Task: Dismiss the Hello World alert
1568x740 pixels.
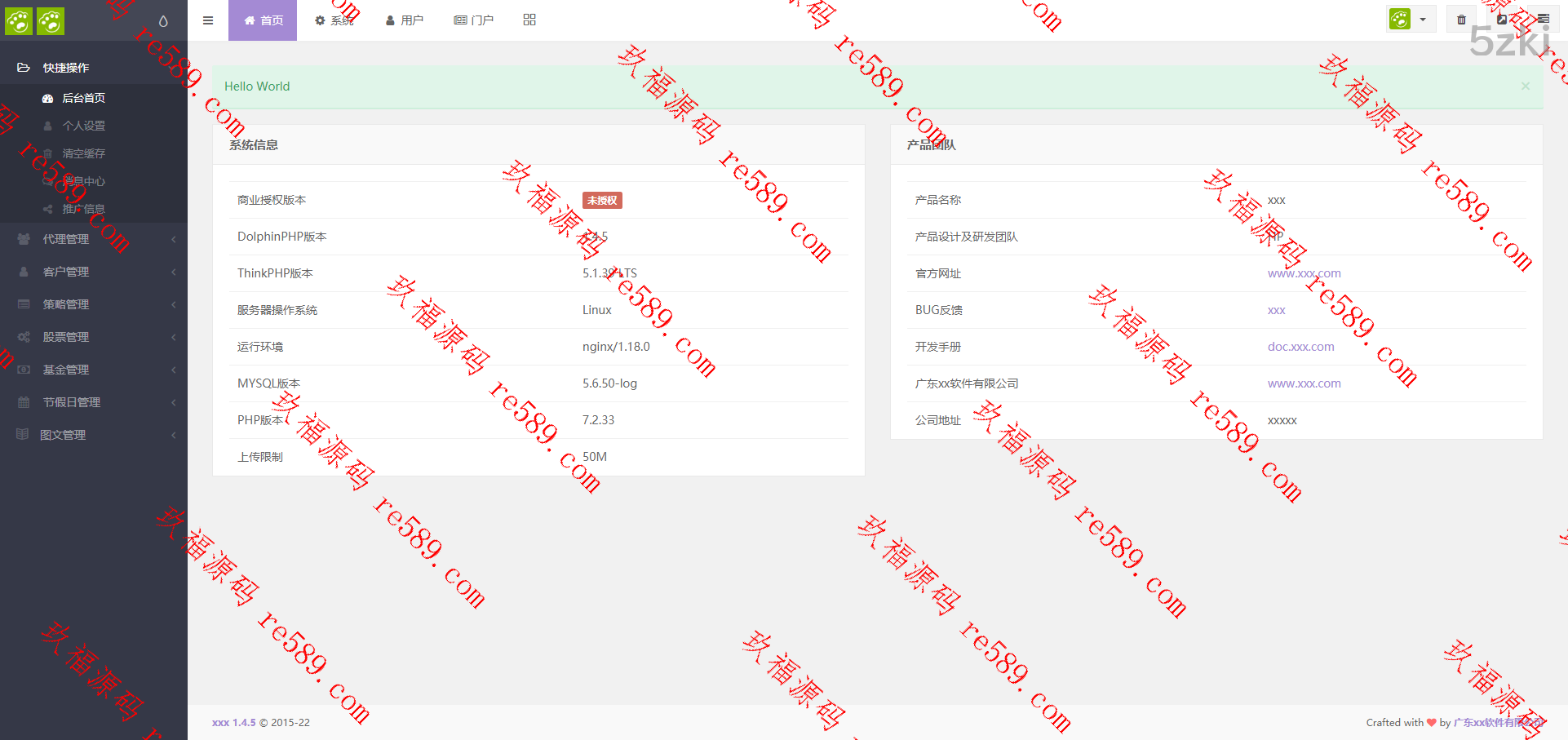Action: pyautogui.click(x=1526, y=86)
